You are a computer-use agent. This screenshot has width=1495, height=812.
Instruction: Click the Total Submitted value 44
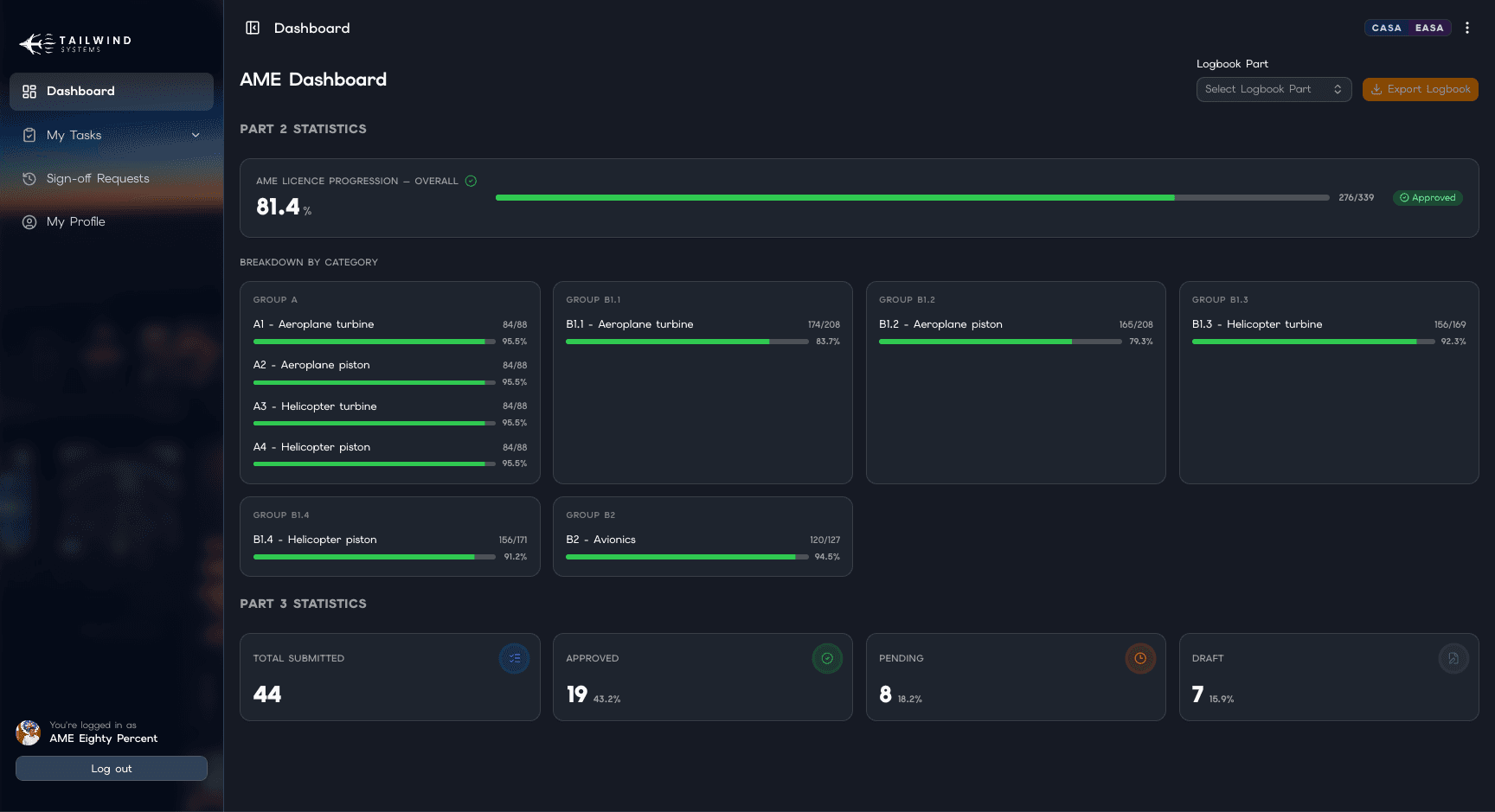pos(267,694)
